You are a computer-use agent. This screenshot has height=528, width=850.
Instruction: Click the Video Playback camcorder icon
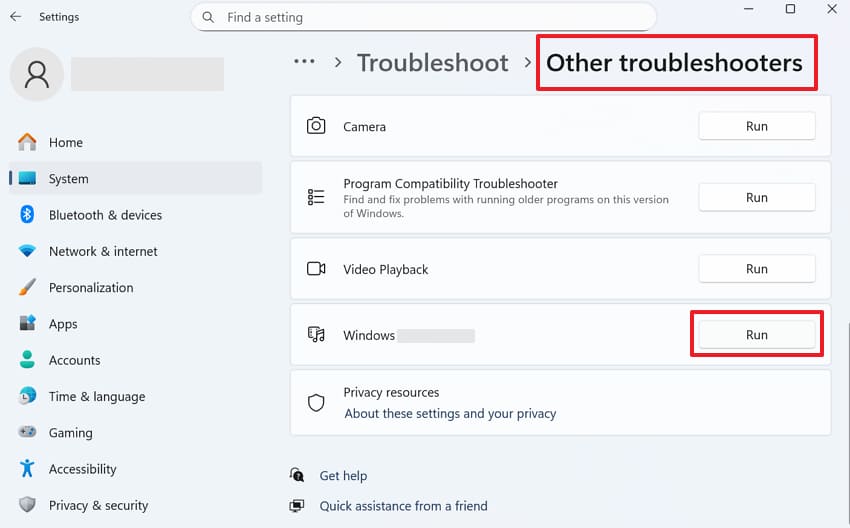point(316,268)
